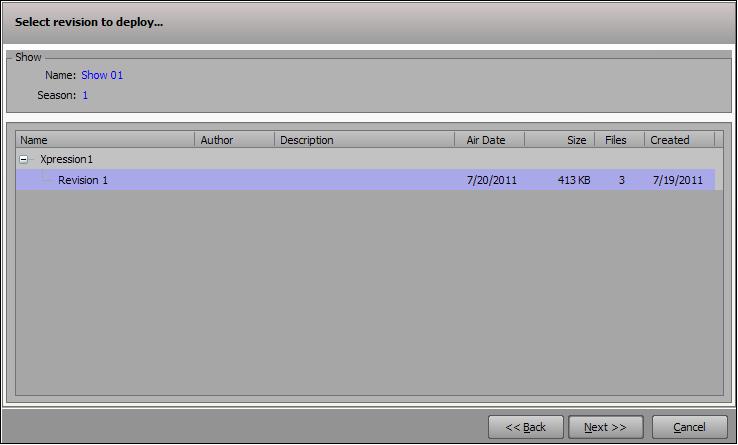Sort by the Size column header
The image size is (738, 445).
[560, 140]
